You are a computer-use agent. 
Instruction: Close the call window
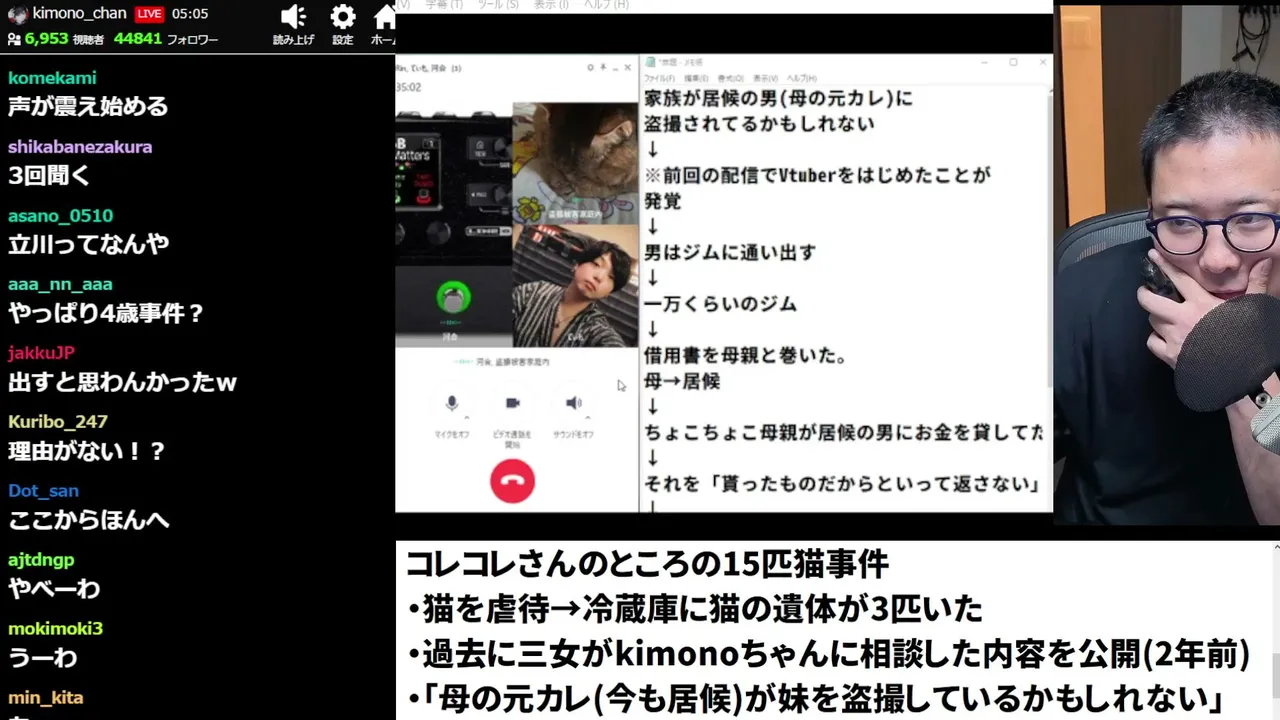pyautogui.click(x=628, y=68)
